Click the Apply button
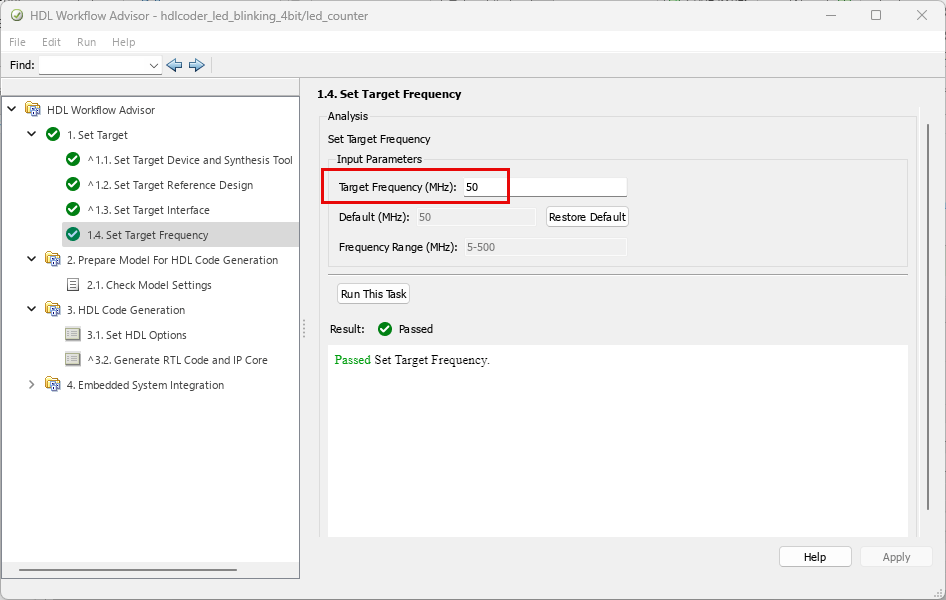 896,556
